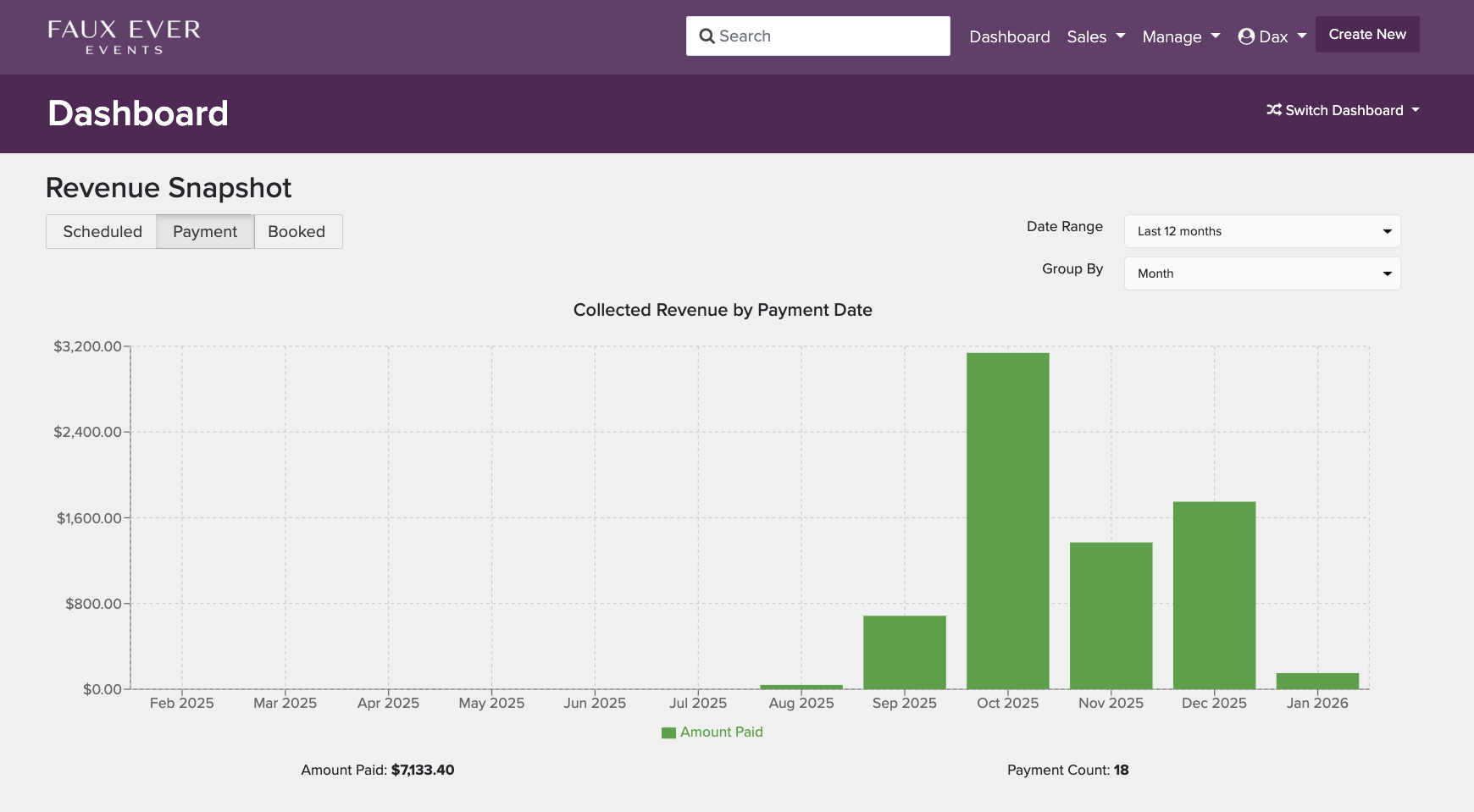Image resolution: width=1474 pixels, height=812 pixels.
Task: Click the shuffle icon beside Switch Dashboard
Action: [1273, 110]
